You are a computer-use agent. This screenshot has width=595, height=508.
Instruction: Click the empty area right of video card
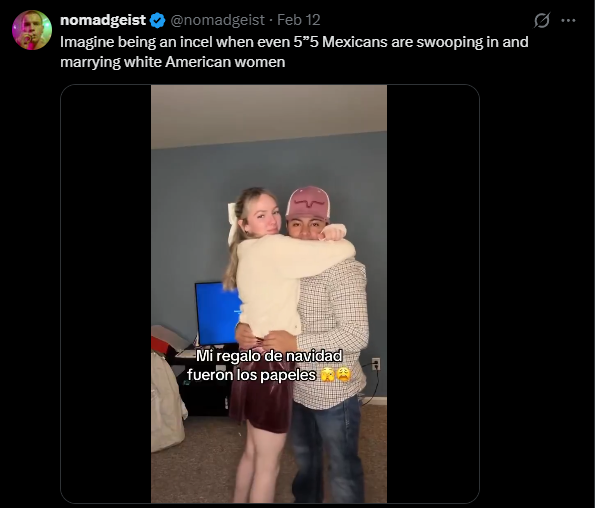tap(537, 294)
